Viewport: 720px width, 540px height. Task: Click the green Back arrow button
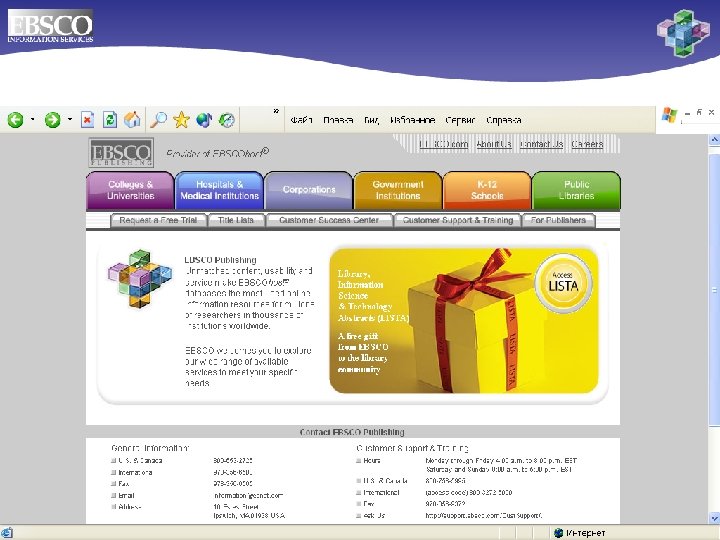click(15, 120)
